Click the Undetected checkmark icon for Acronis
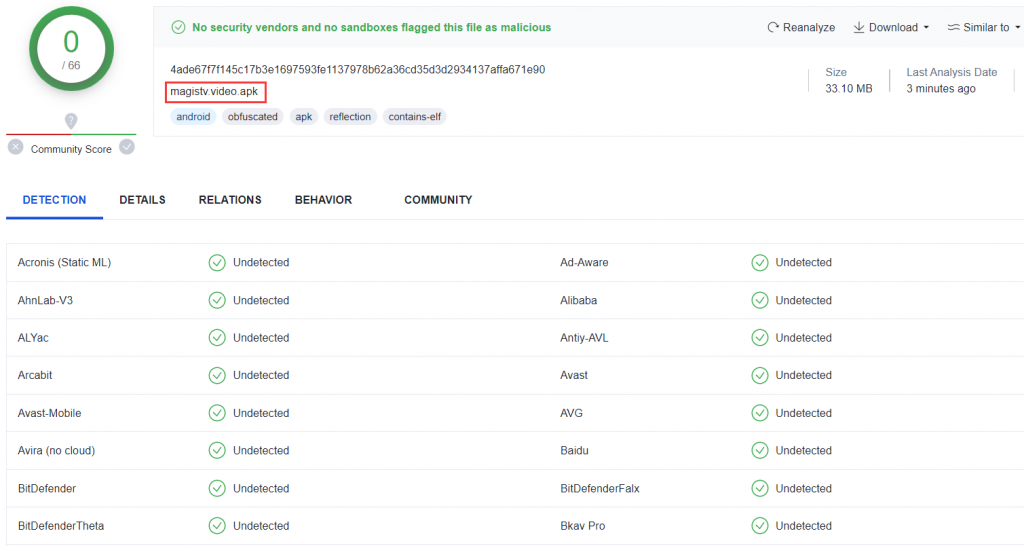 tap(217, 263)
